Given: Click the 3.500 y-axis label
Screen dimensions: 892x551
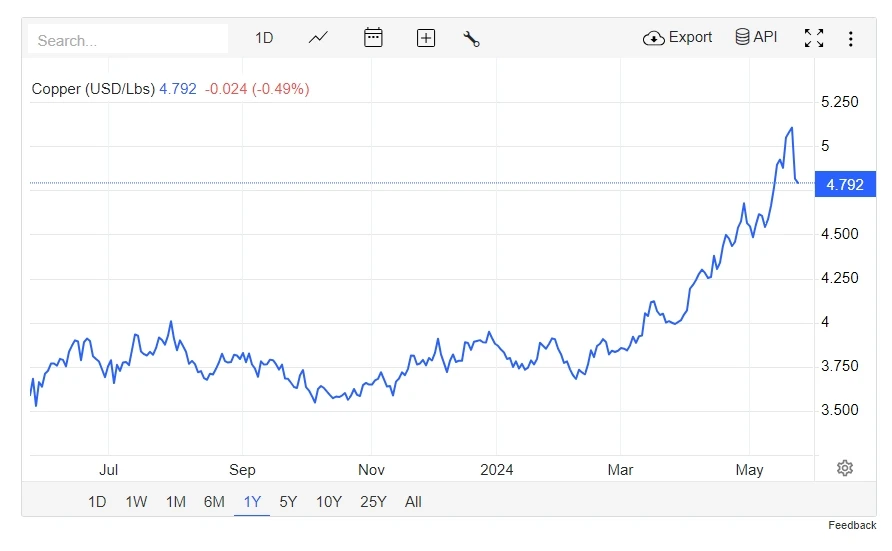Looking at the screenshot, I should pos(840,410).
